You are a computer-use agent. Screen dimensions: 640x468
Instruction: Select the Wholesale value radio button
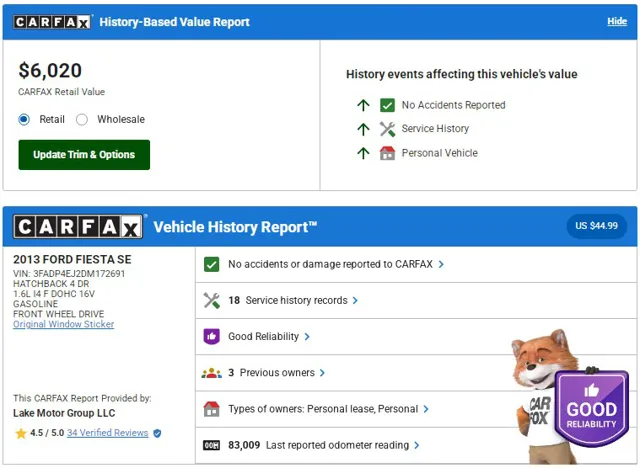[82, 119]
